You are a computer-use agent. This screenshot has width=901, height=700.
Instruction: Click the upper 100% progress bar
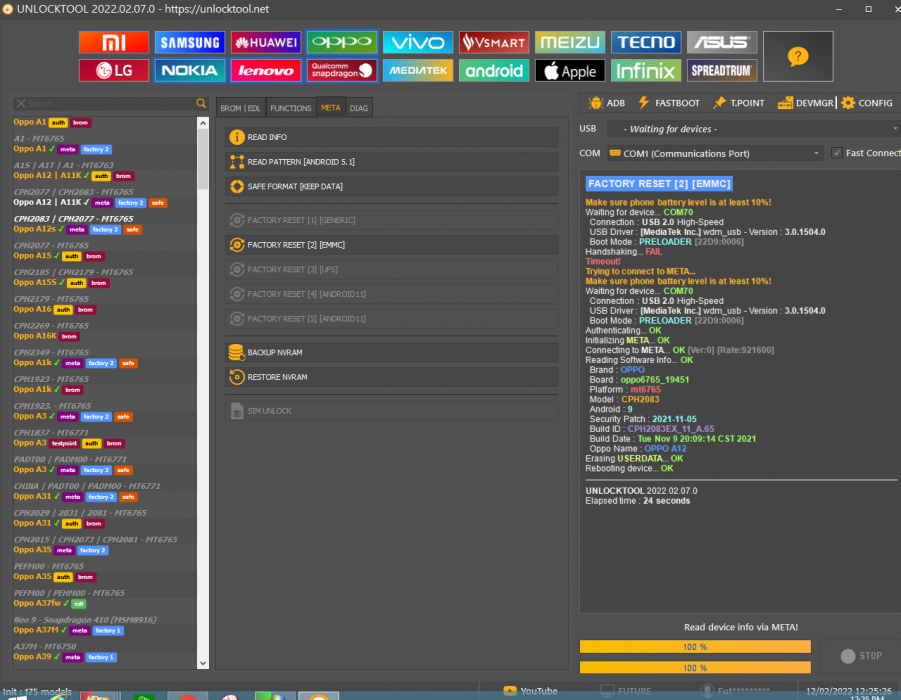695,647
